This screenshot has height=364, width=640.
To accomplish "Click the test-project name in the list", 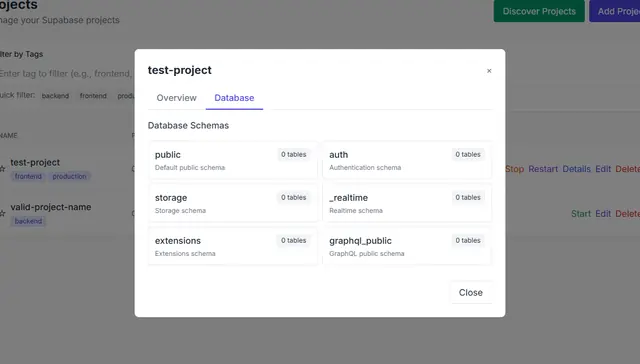I will [35, 162].
